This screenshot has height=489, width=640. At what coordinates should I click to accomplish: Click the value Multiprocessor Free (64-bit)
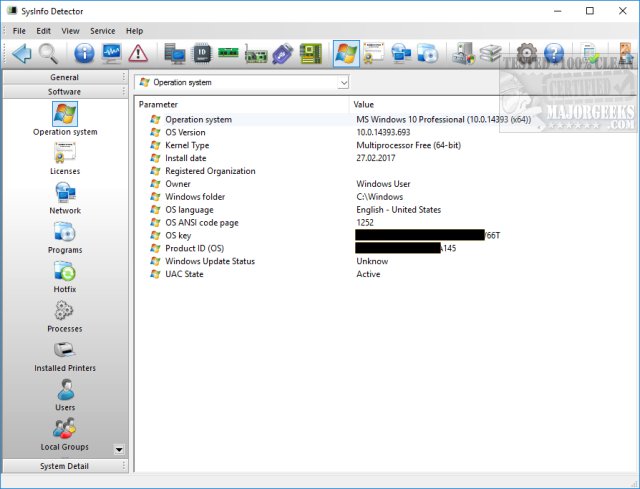click(409, 145)
